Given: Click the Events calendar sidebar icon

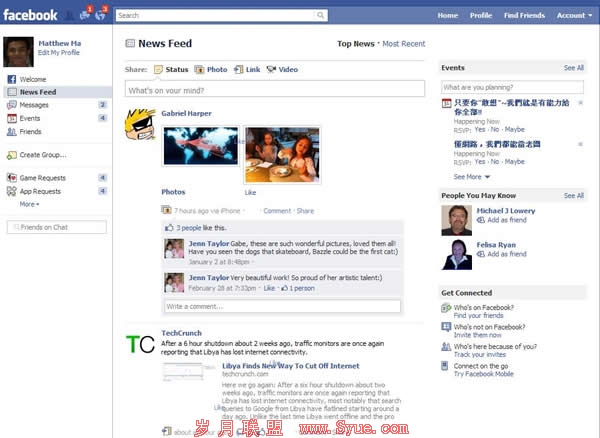Looking at the screenshot, I should (x=11, y=118).
